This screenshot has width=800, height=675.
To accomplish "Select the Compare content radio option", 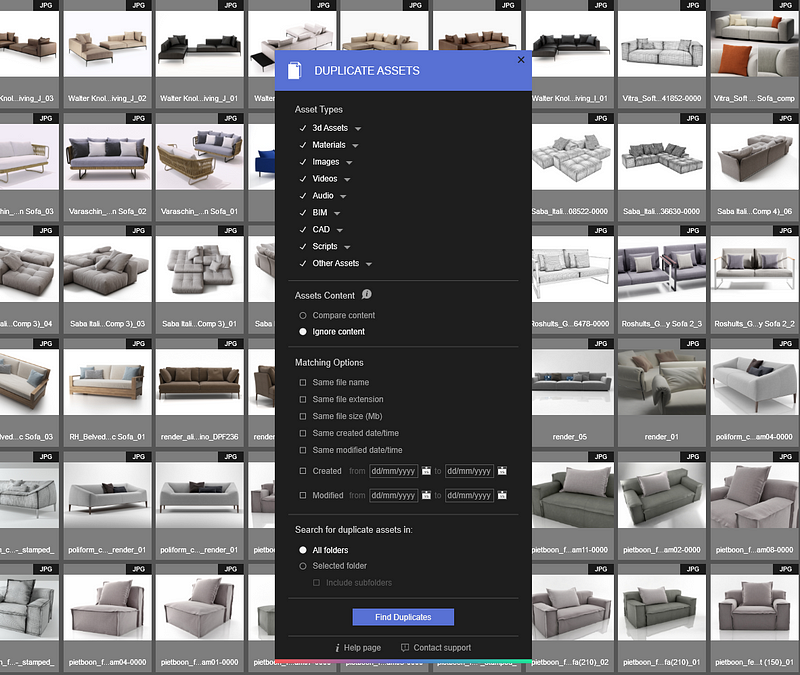I will [x=303, y=315].
